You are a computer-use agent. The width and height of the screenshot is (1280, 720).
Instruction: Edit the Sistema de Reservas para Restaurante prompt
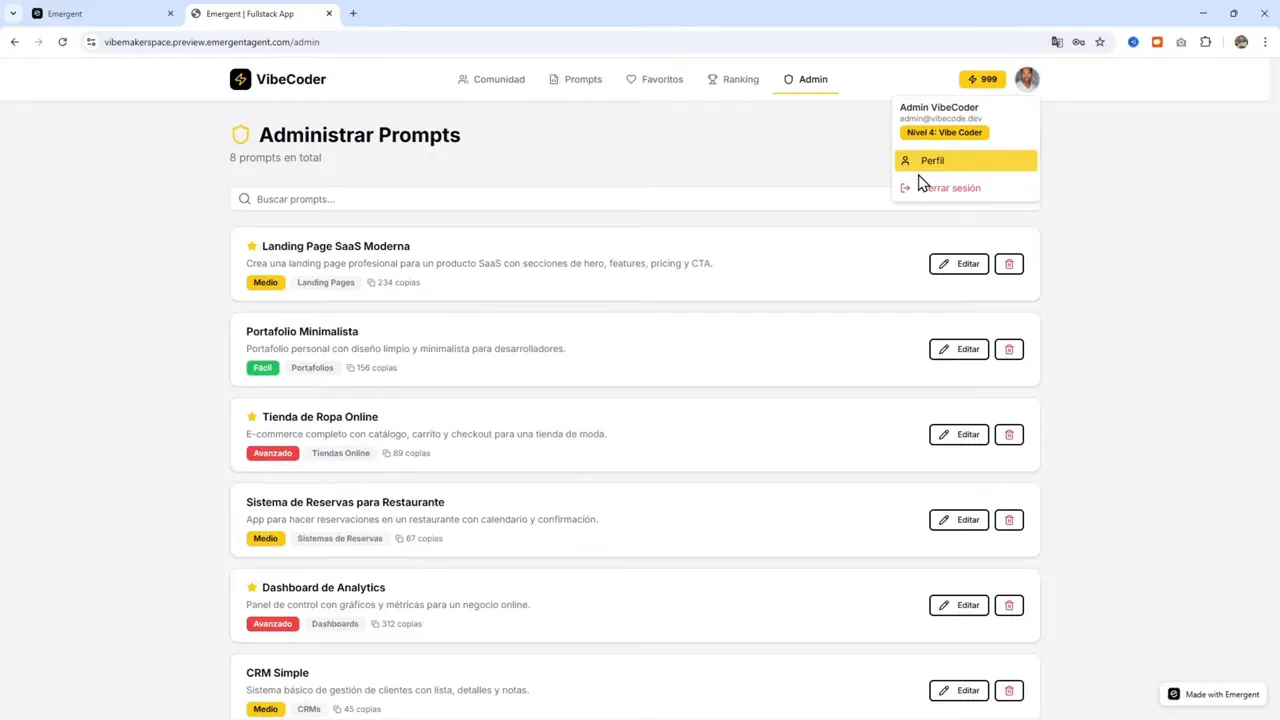pyautogui.click(x=959, y=520)
